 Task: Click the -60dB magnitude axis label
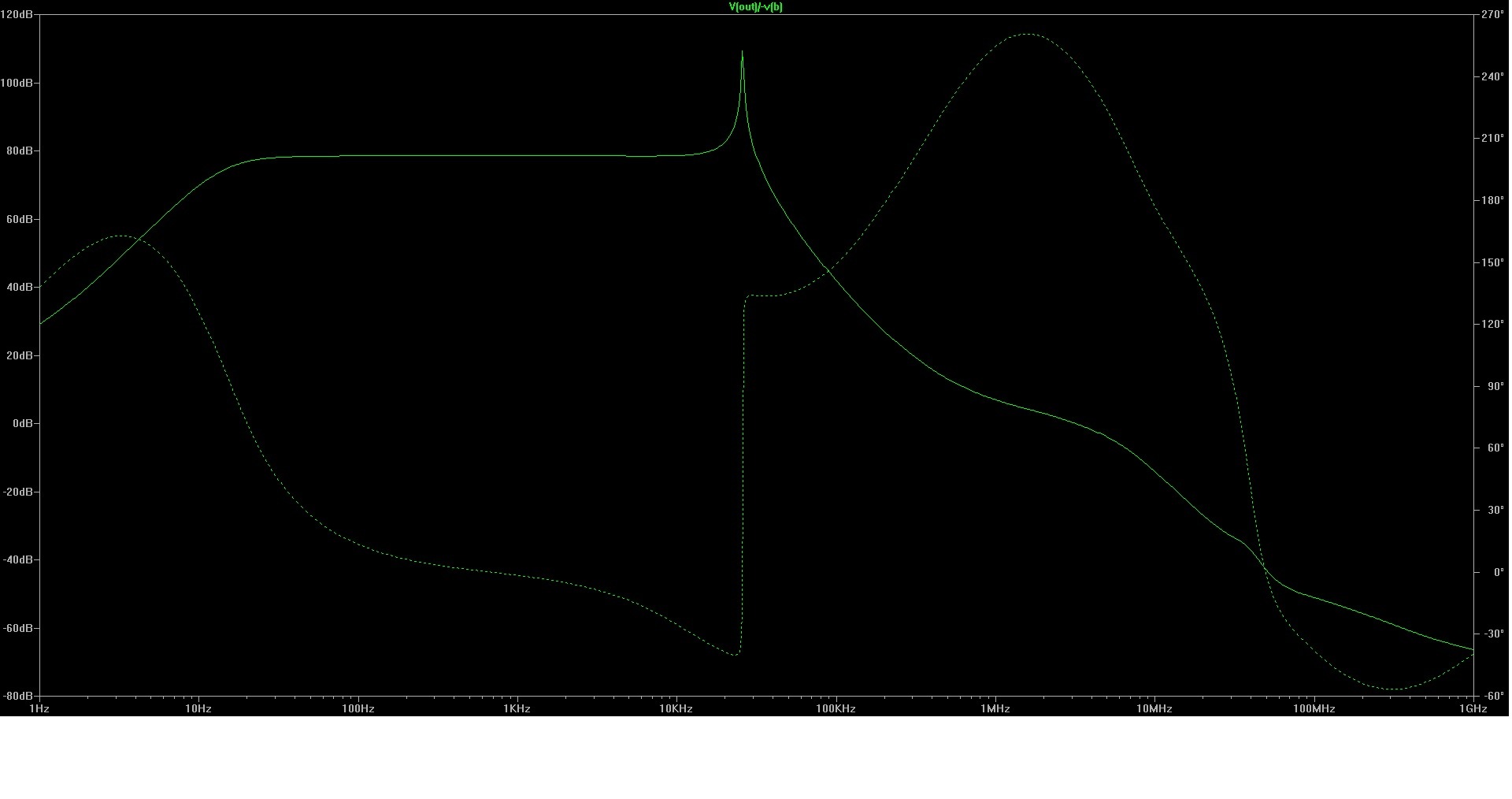pos(17,628)
